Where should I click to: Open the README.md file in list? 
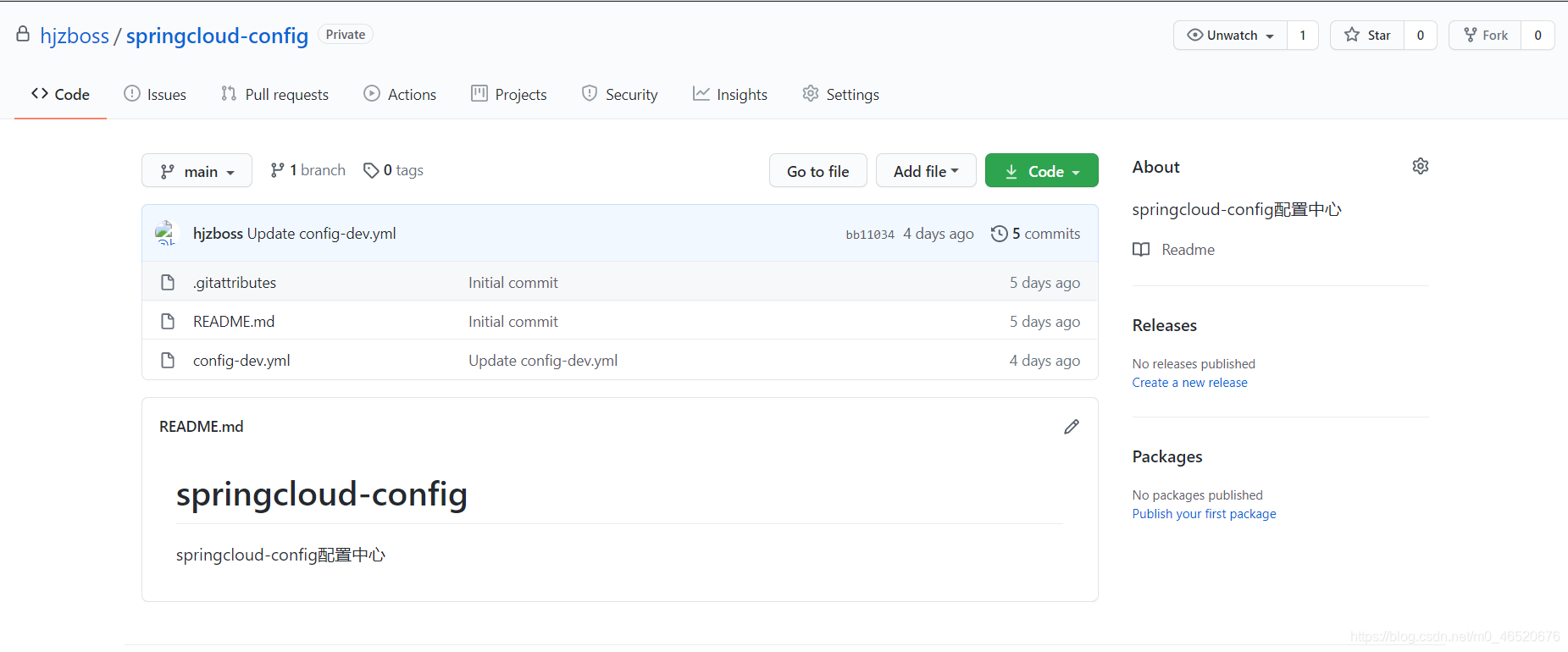coord(234,322)
